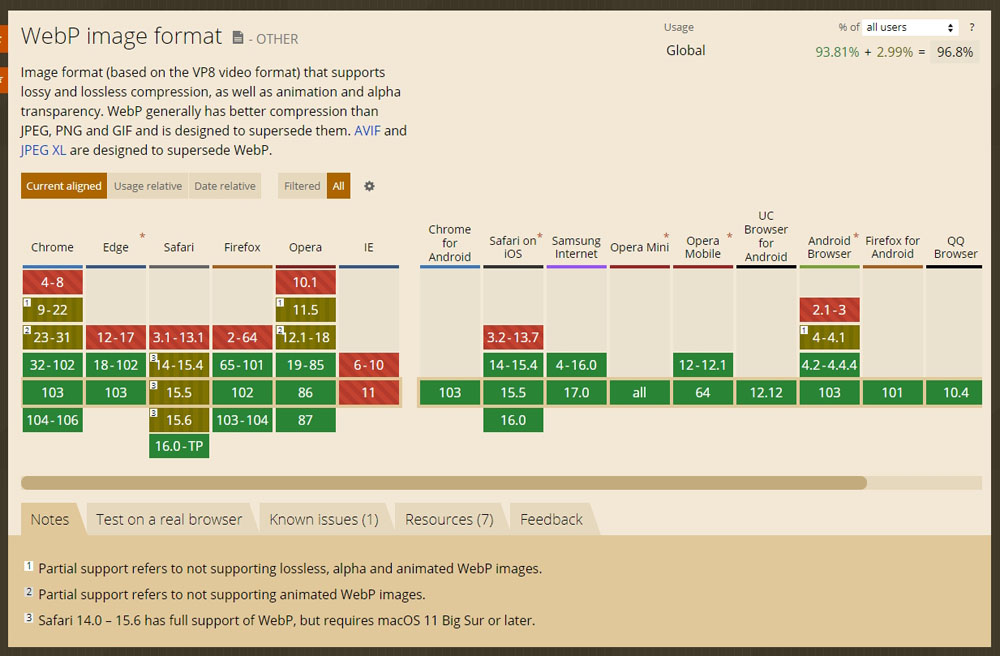The height and width of the screenshot is (656, 1000).
Task: Select the Android Browser 2.1-3 cell
Action: (829, 310)
